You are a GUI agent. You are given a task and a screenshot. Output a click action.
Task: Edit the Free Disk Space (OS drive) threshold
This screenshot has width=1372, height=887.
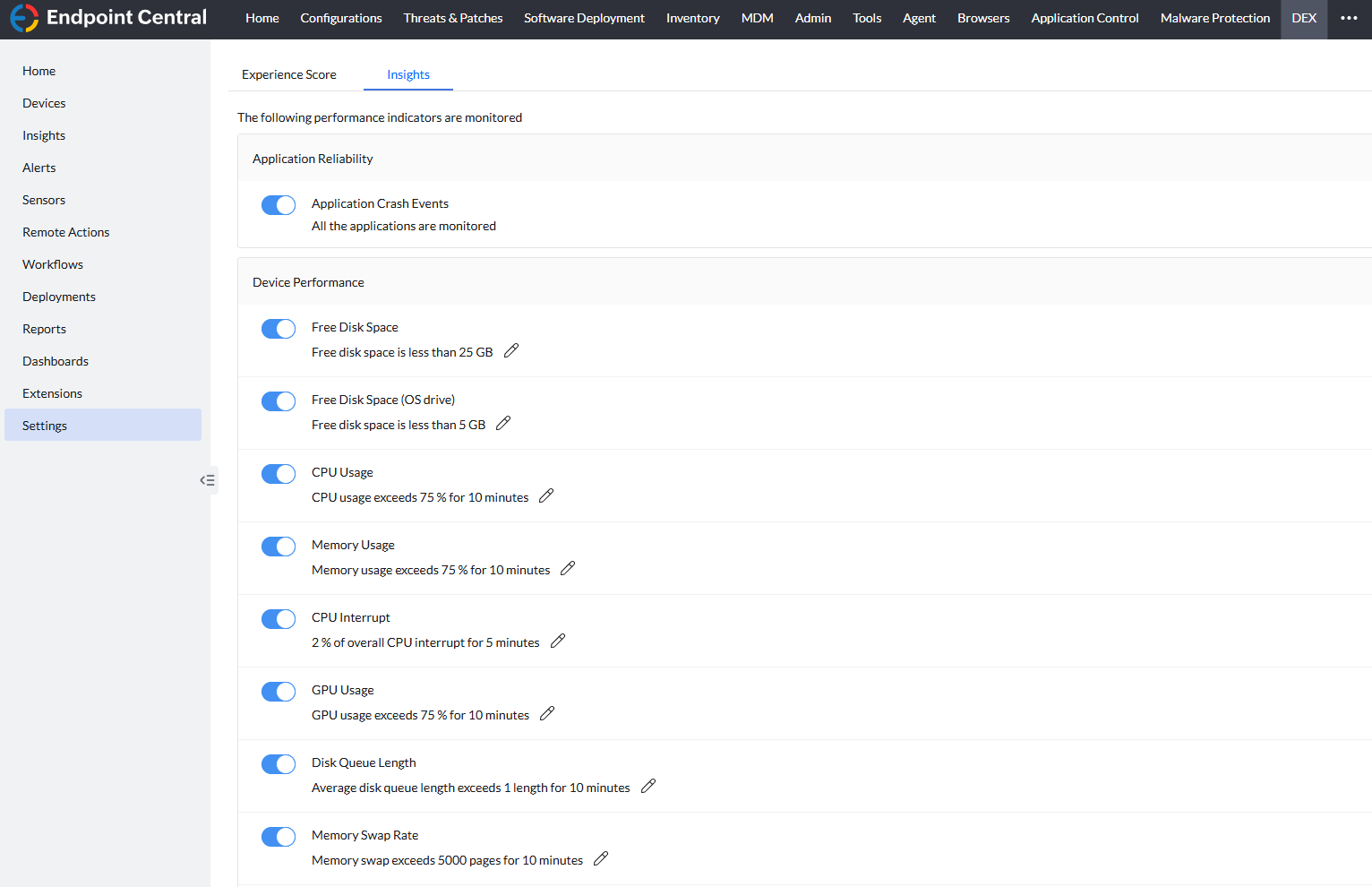pyautogui.click(x=503, y=422)
